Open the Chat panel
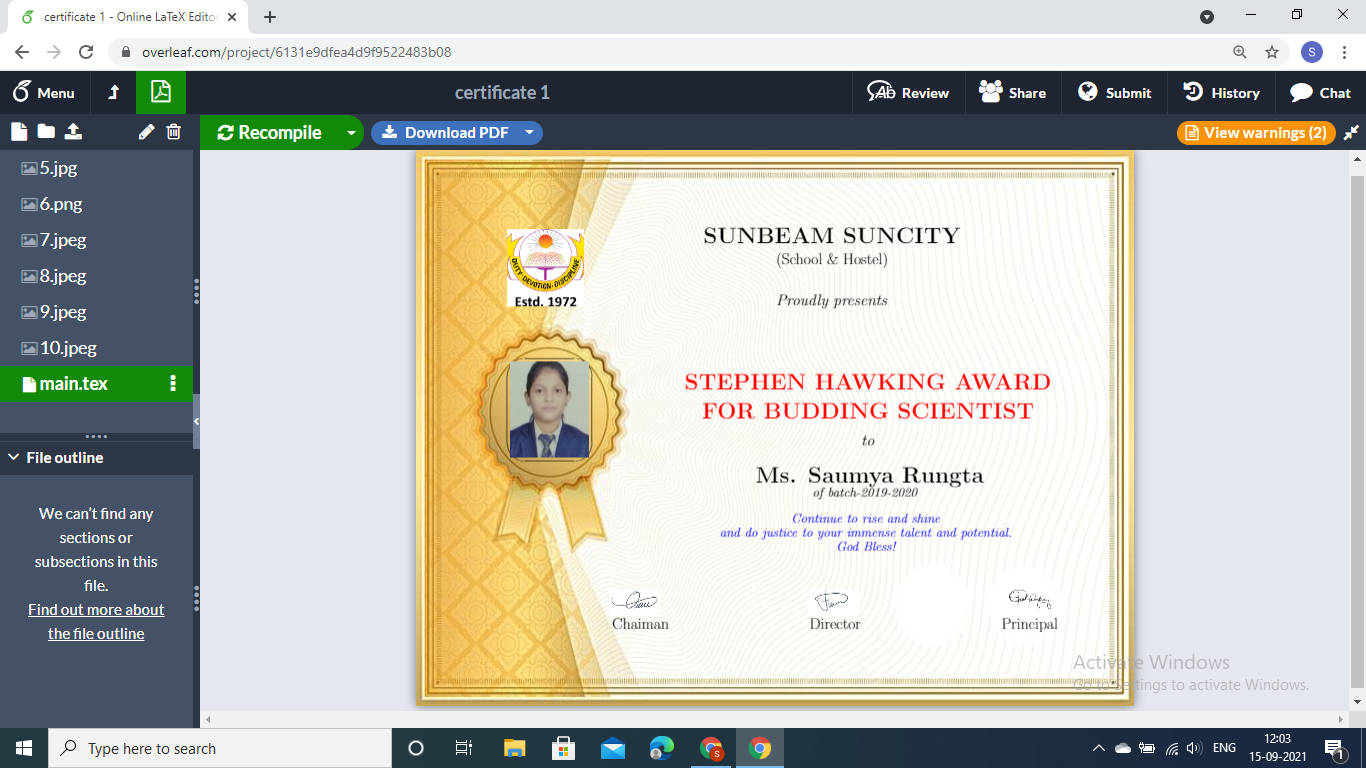 [1320, 92]
